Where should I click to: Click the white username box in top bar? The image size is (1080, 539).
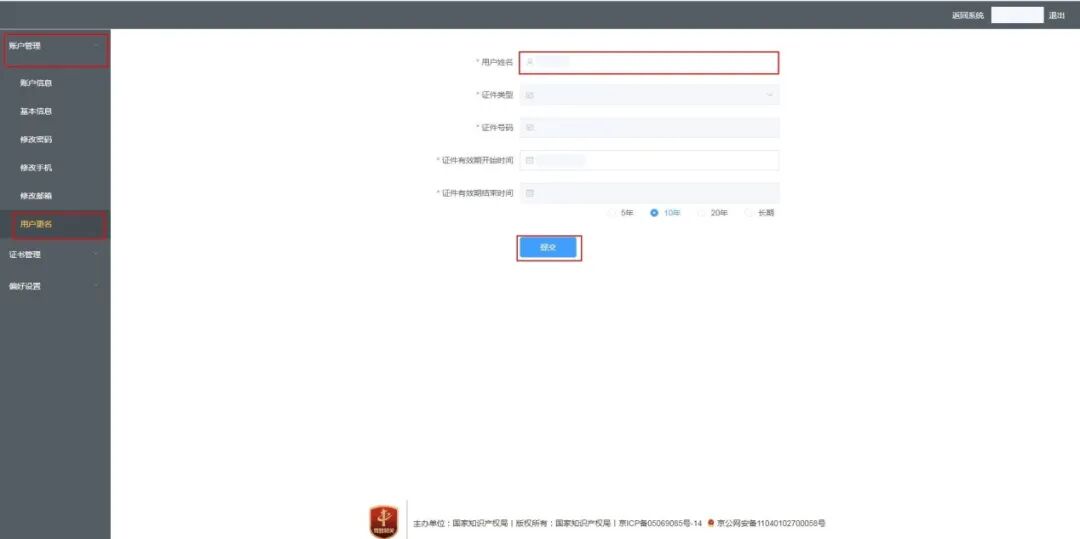click(x=1017, y=15)
